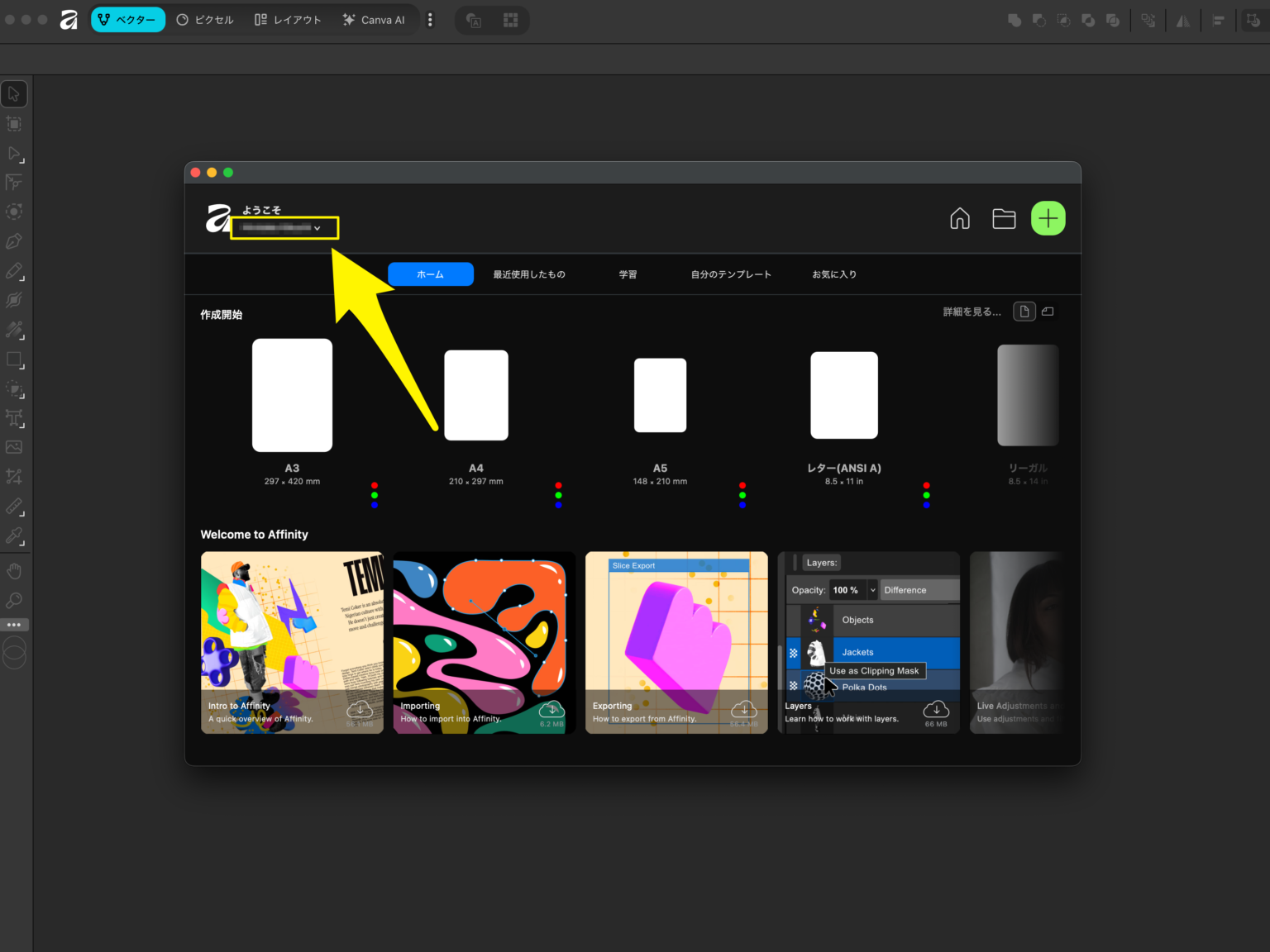Image resolution: width=1270 pixels, height=952 pixels.
Task: Open the 最近使用したもの tab
Action: (529, 274)
